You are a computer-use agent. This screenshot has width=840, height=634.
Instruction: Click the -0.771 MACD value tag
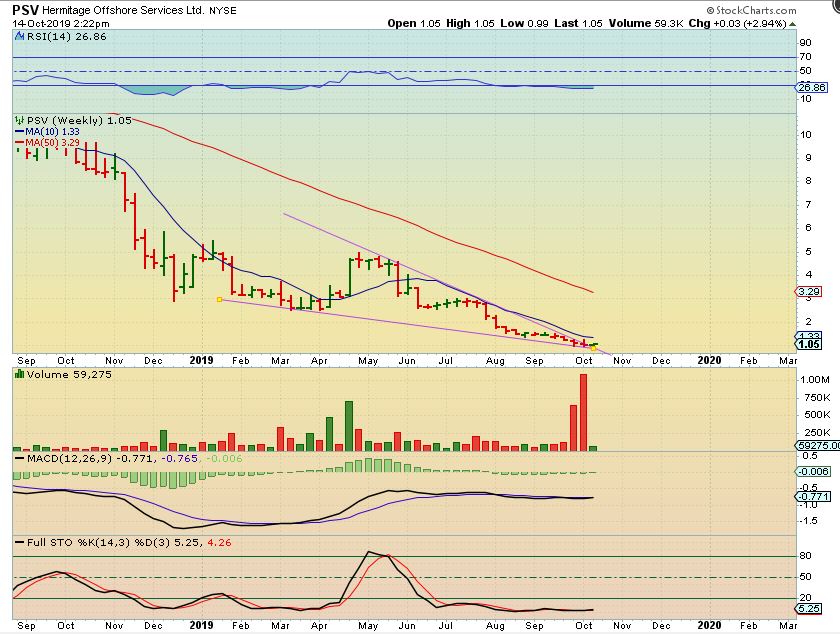(x=813, y=497)
